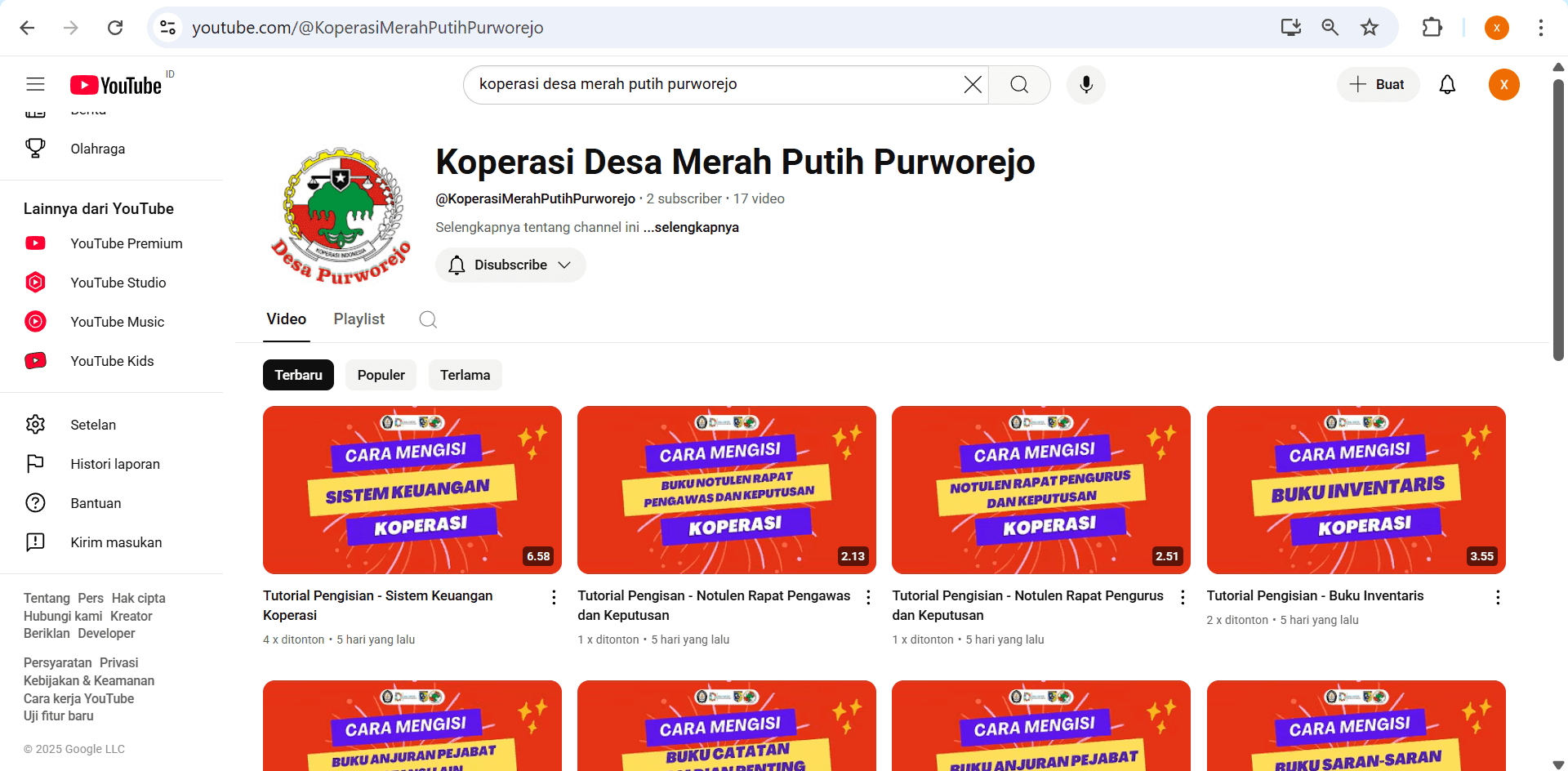The image size is (1568, 771).
Task: Click the channel profile picture
Action: [x=341, y=216]
